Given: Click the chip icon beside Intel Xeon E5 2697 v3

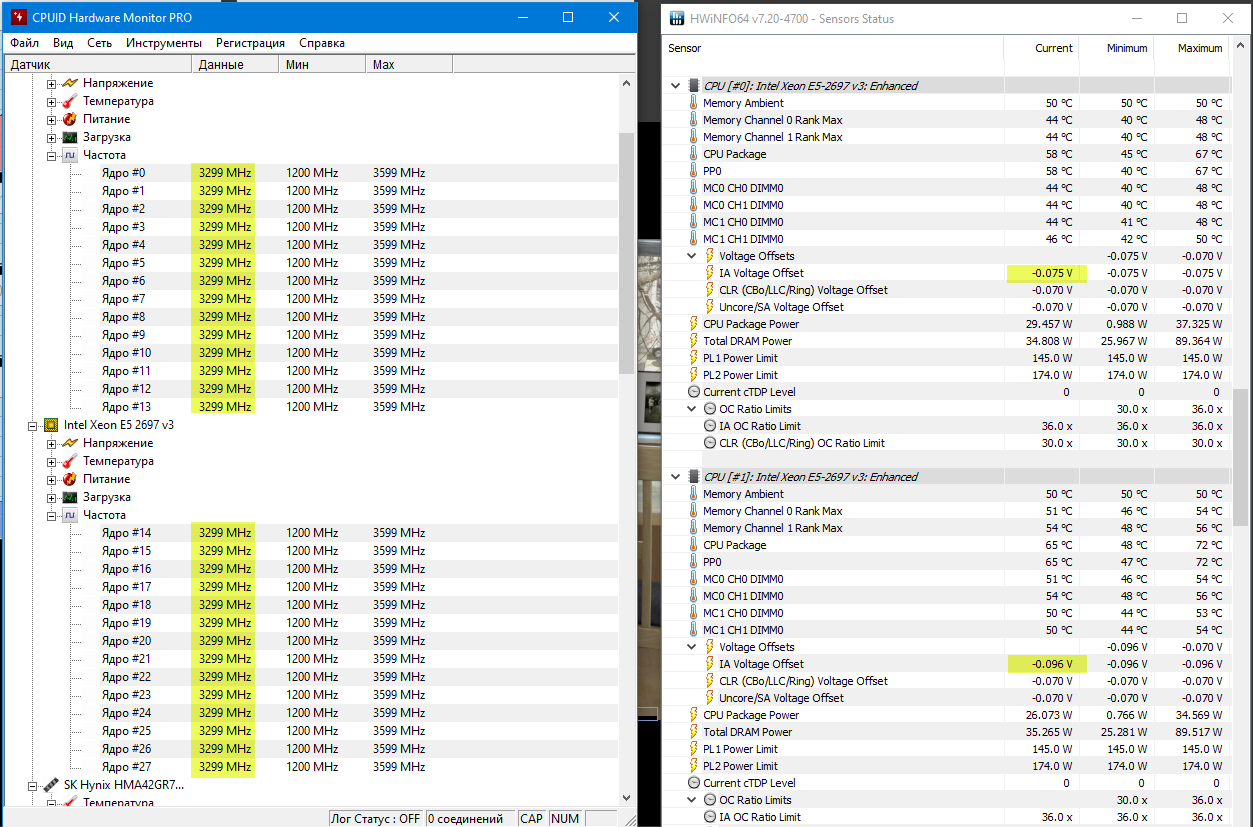Looking at the screenshot, I should tap(50, 425).
